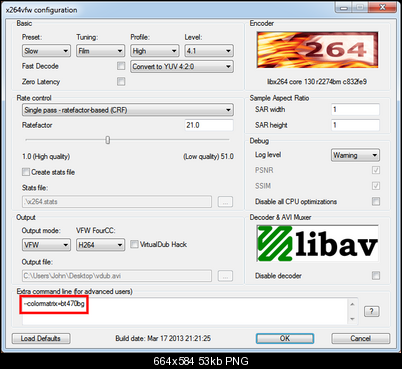Click the Stats file path field
The image size is (402, 369).
pos(117,202)
